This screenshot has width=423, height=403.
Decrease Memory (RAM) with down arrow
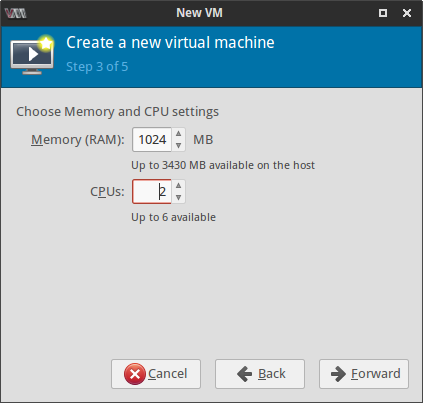(178, 145)
